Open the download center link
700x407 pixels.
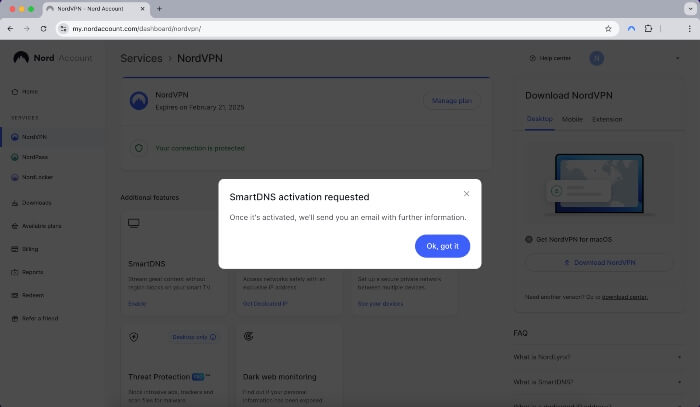625,297
